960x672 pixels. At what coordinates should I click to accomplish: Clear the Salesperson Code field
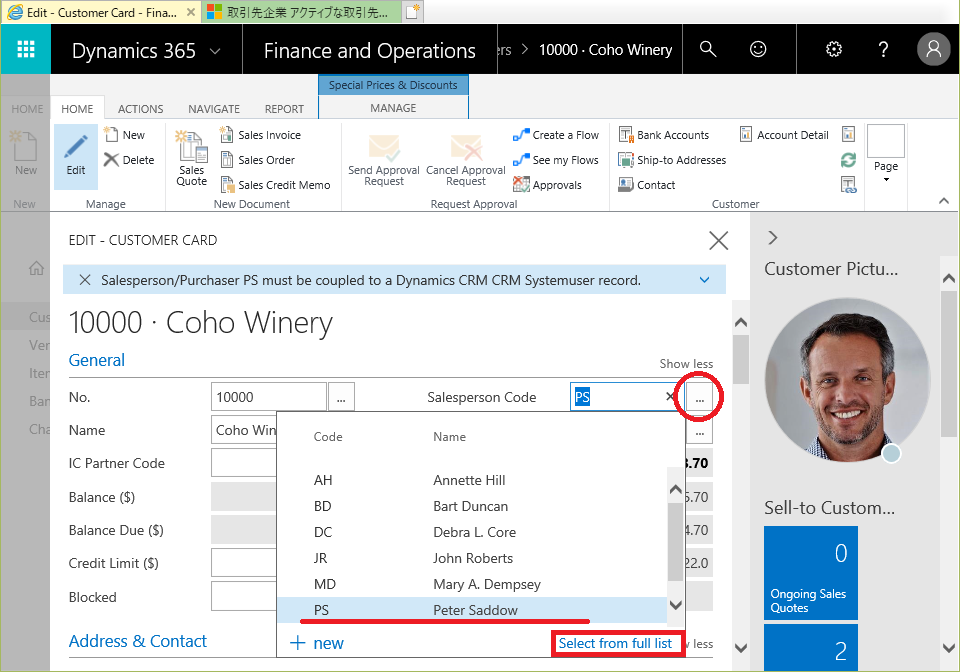[670, 397]
